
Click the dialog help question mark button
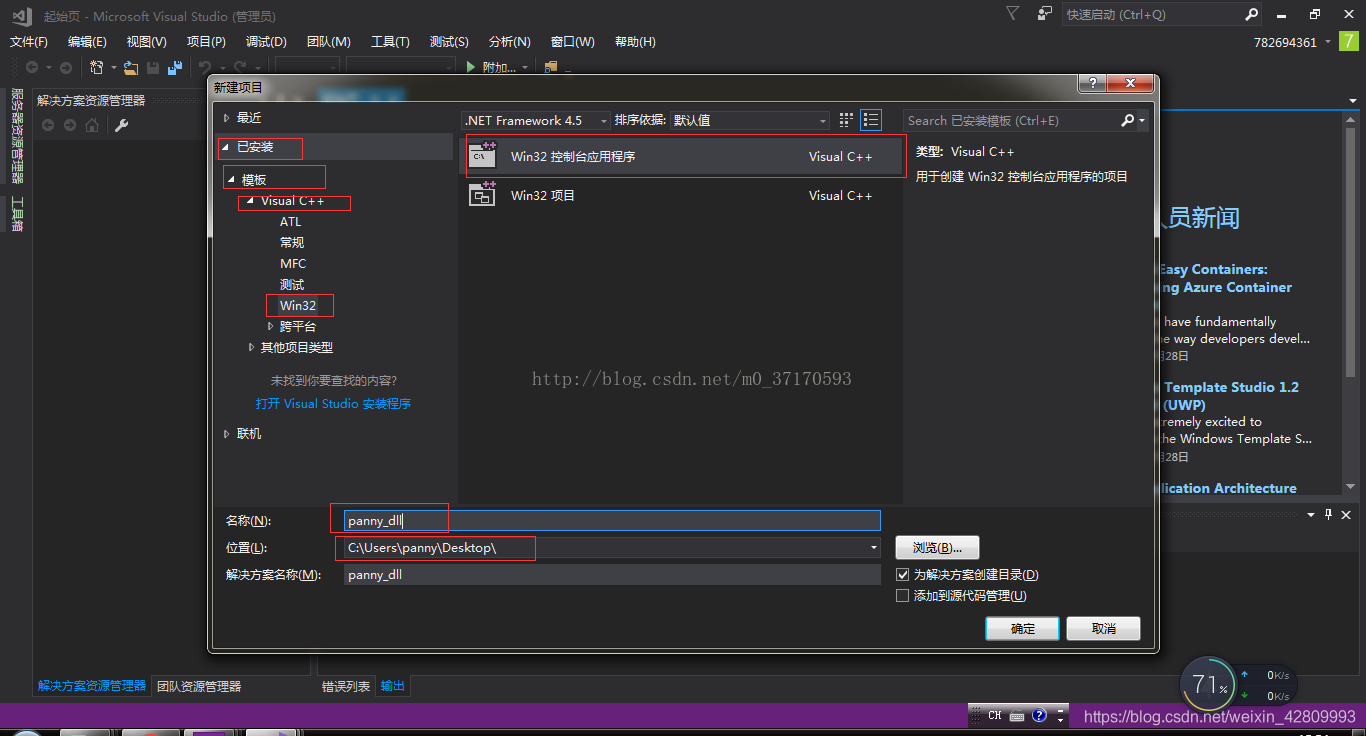point(1092,84)
